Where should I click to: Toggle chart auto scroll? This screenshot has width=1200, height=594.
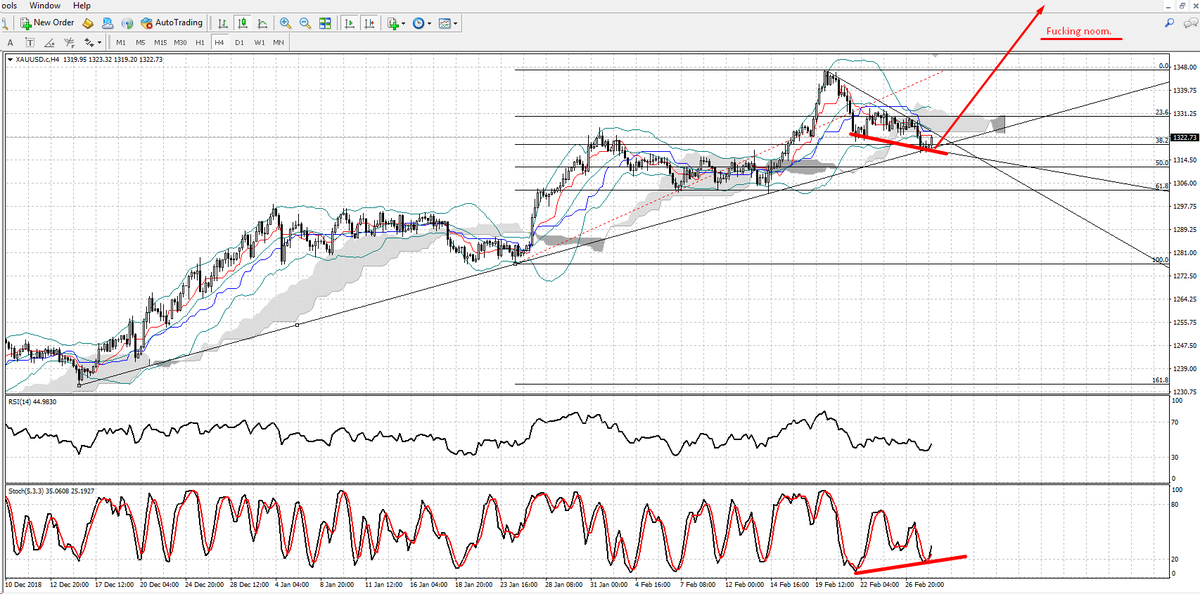click(x=349, y=23)
